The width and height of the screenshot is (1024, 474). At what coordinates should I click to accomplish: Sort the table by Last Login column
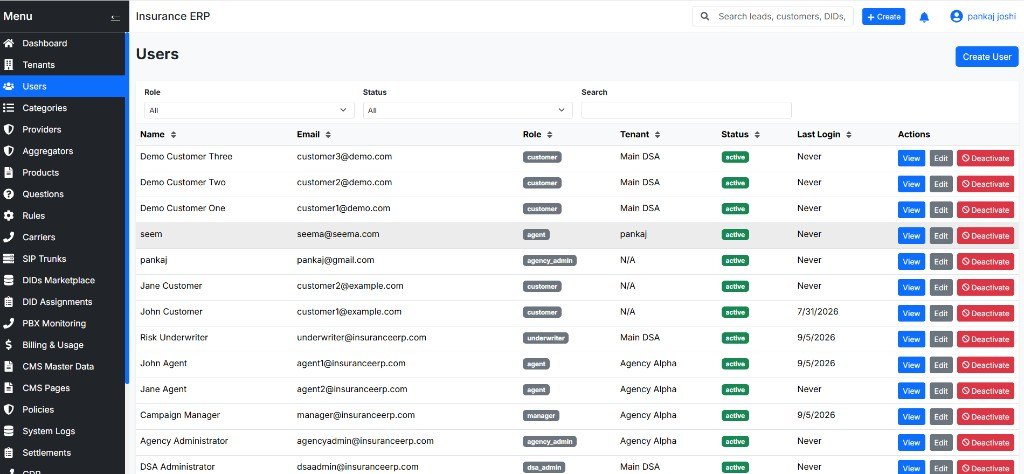pyautogui.click(x=824, y=134)
